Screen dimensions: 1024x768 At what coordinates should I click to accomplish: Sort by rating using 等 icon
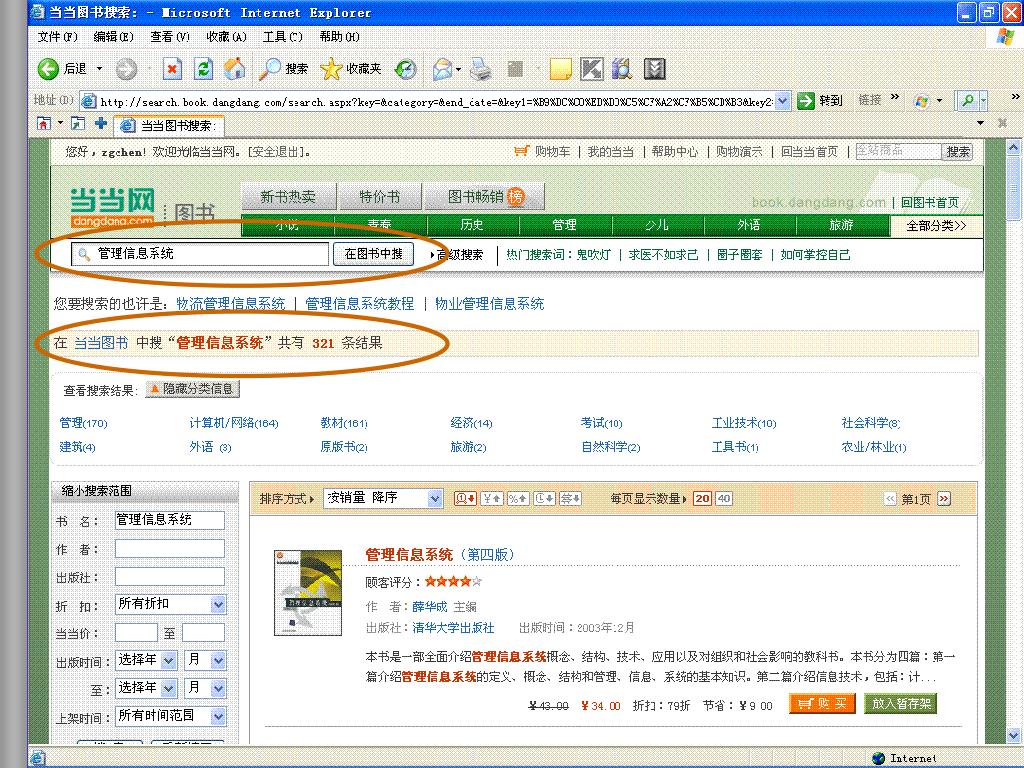570,499
